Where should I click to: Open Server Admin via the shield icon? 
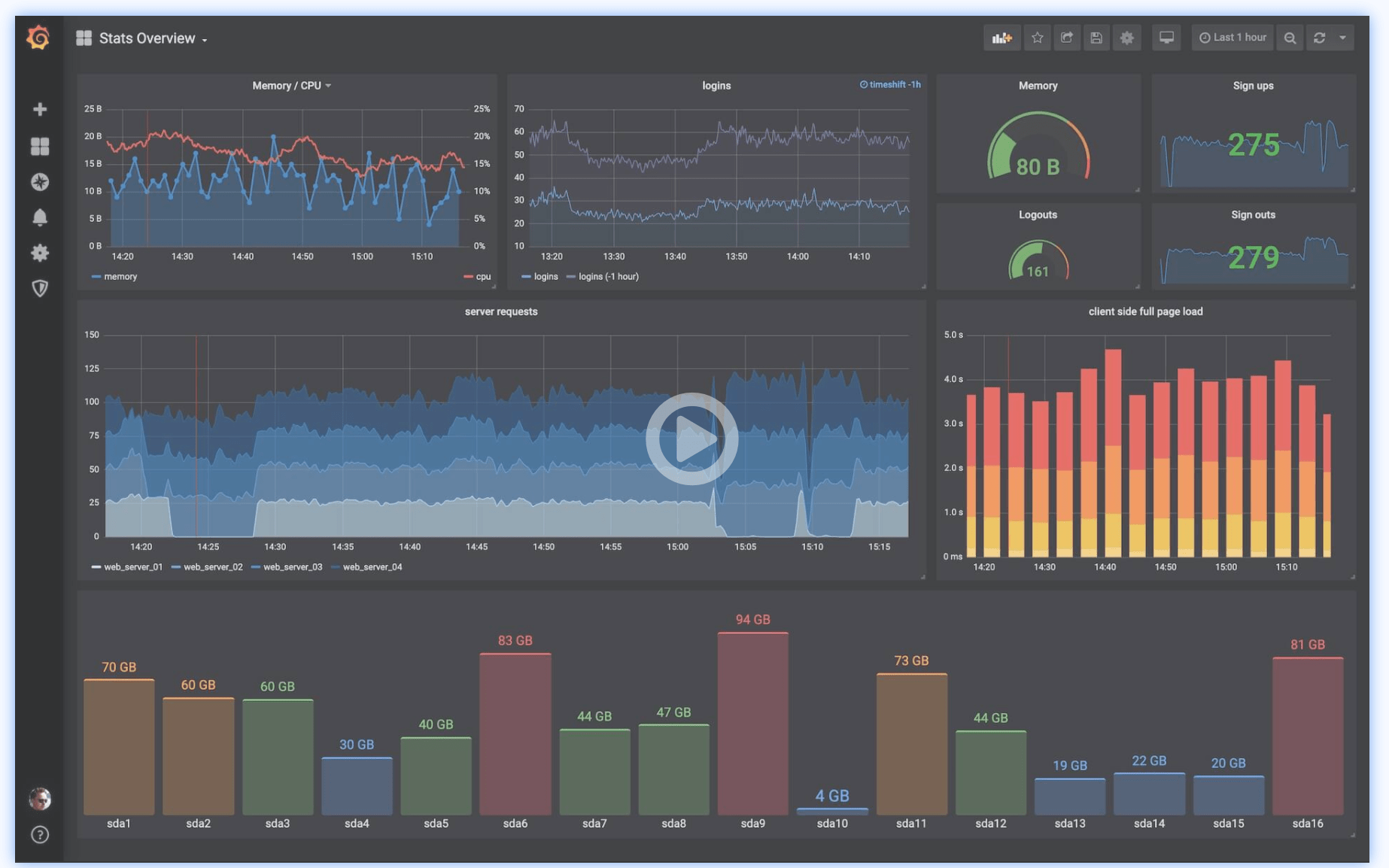39,288
